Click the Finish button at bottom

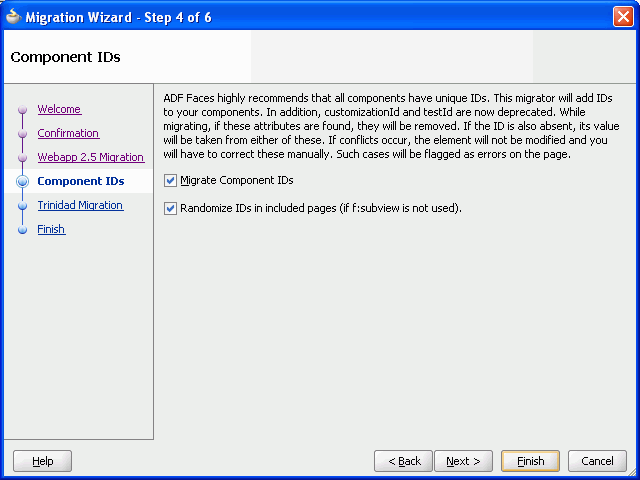click(530, 461)
